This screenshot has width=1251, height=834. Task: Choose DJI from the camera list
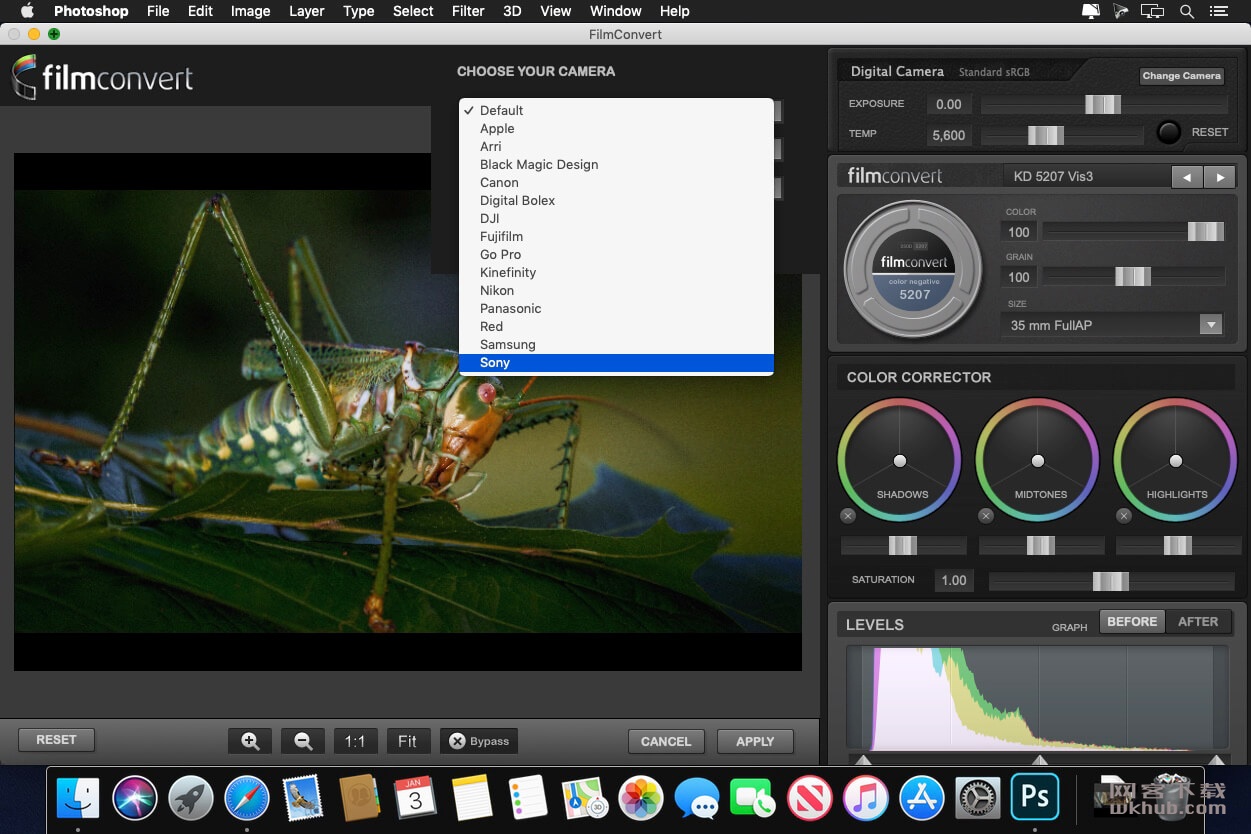click(x=616, y=218)
